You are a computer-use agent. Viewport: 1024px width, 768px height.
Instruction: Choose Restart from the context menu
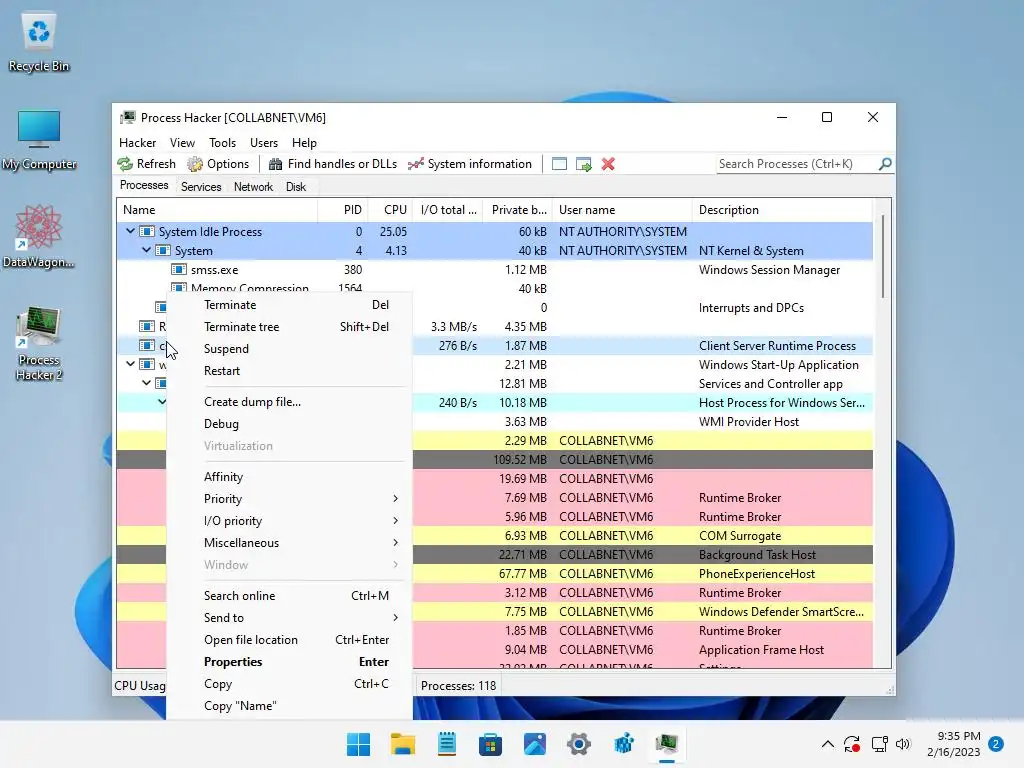point(289,371)
